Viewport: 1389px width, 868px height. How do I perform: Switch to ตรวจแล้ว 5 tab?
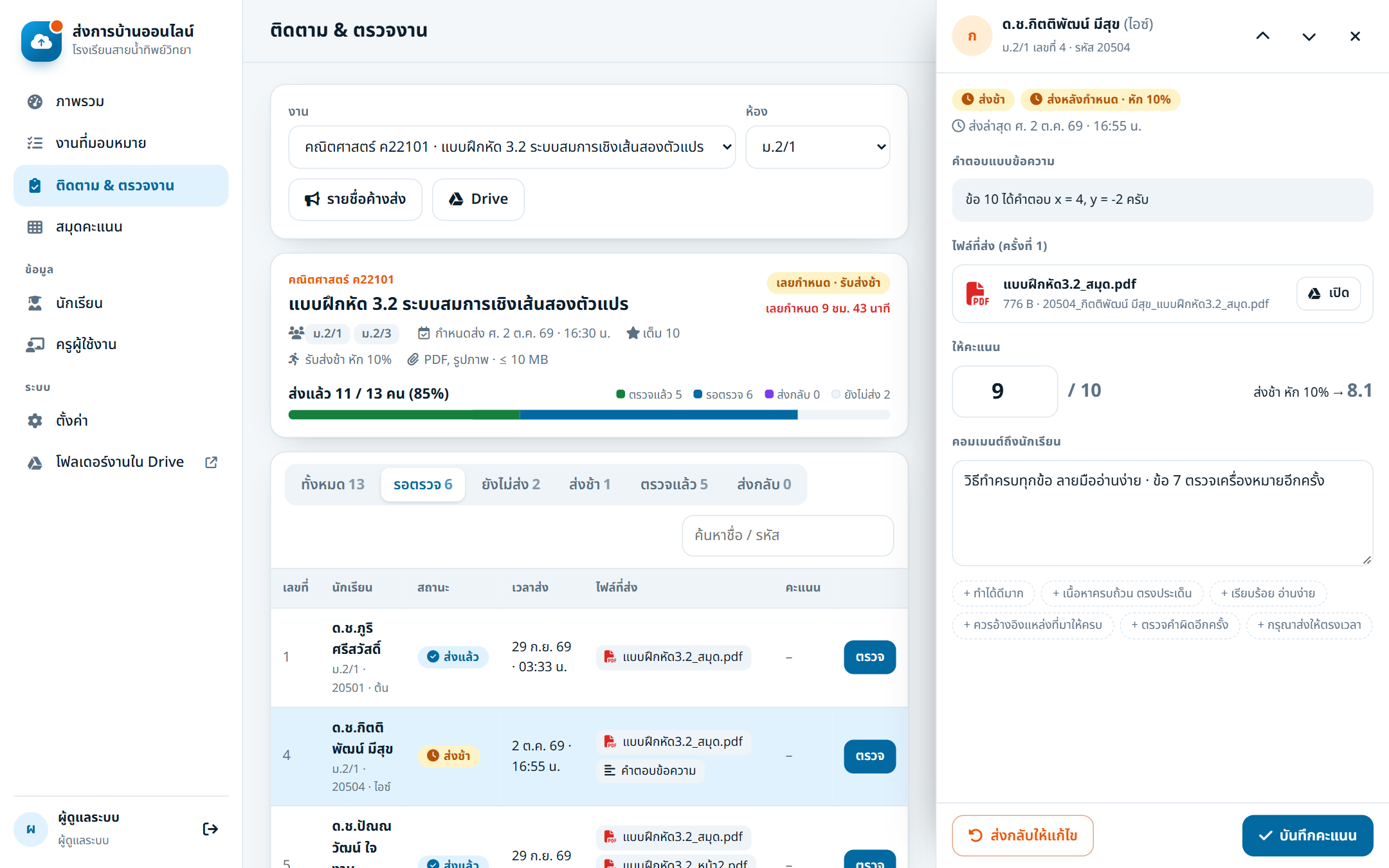(x=674, y=484)
